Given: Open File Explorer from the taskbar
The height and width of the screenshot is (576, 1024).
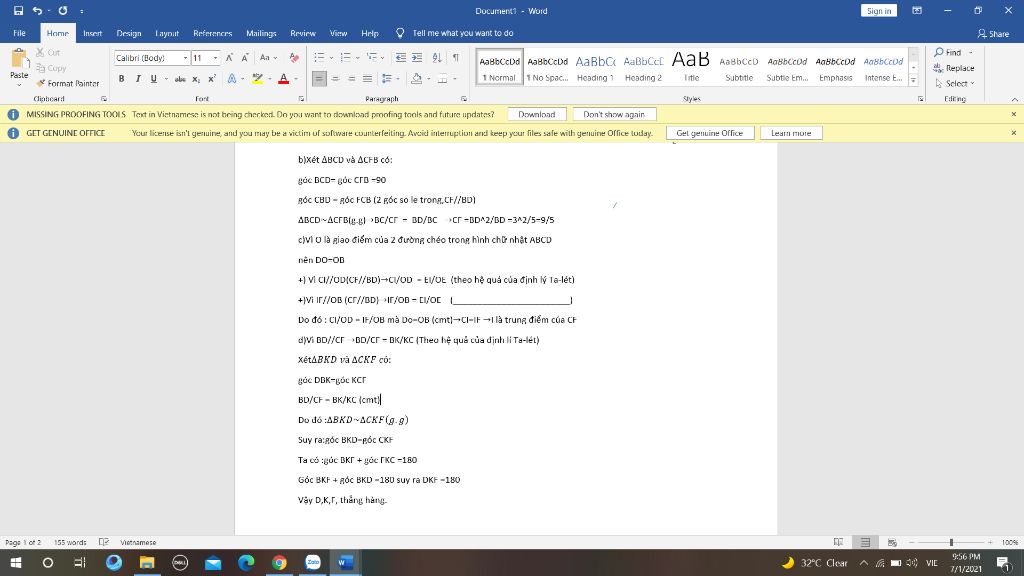Looking at the screenshot, I should [147, 562].
